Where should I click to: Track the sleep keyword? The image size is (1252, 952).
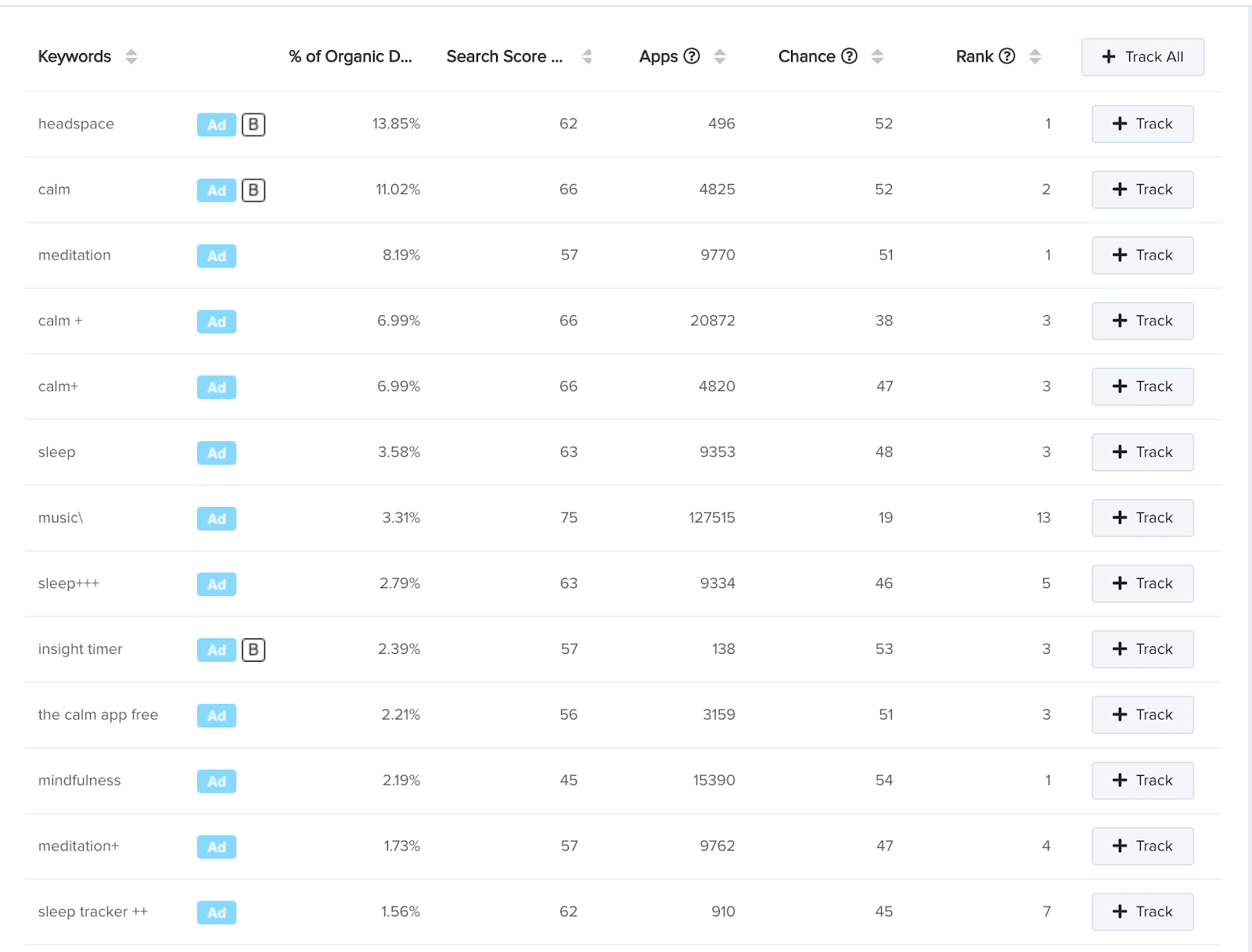click(1142, 452)
